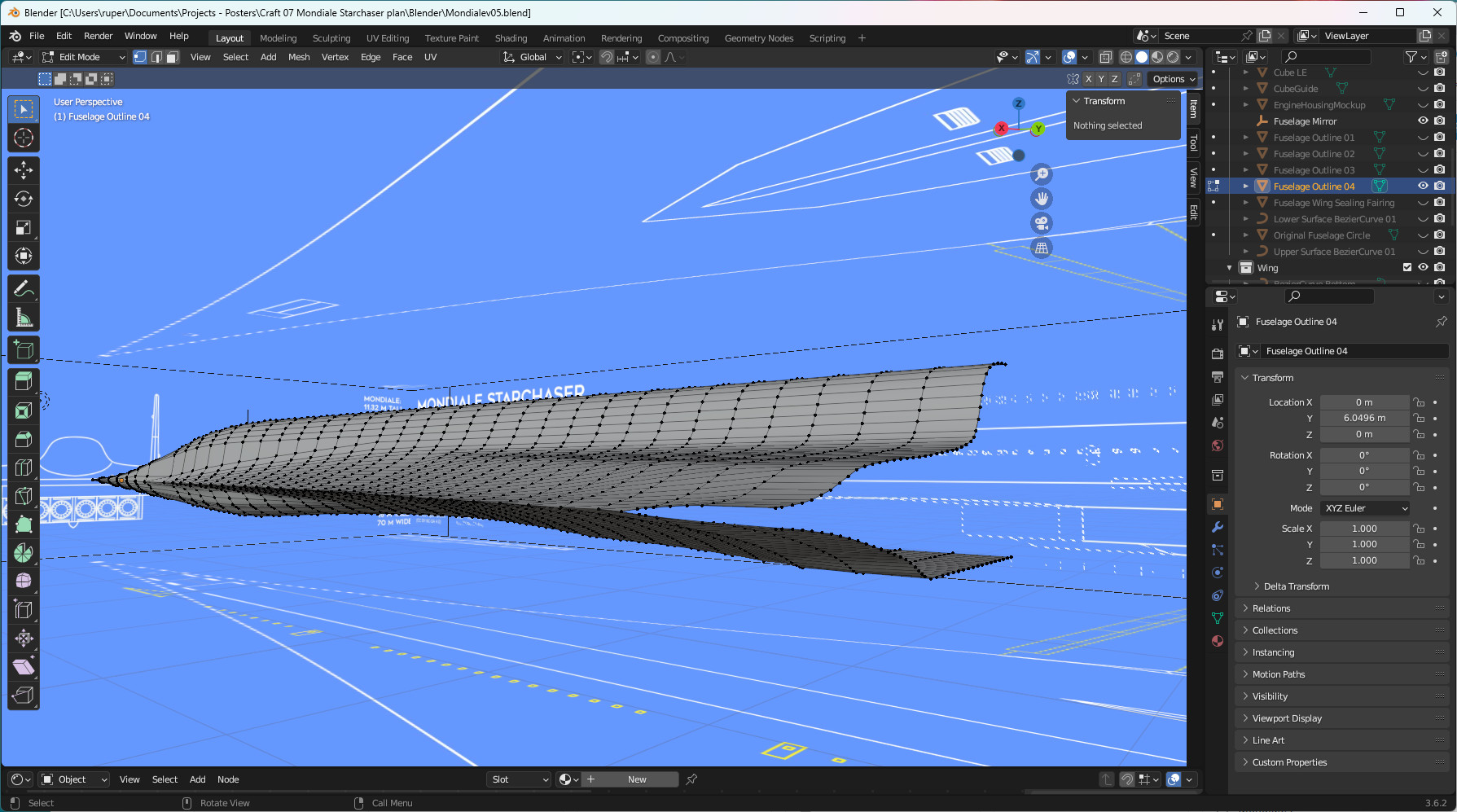Click the Rotation Z value field

(x=1364, y=487)
